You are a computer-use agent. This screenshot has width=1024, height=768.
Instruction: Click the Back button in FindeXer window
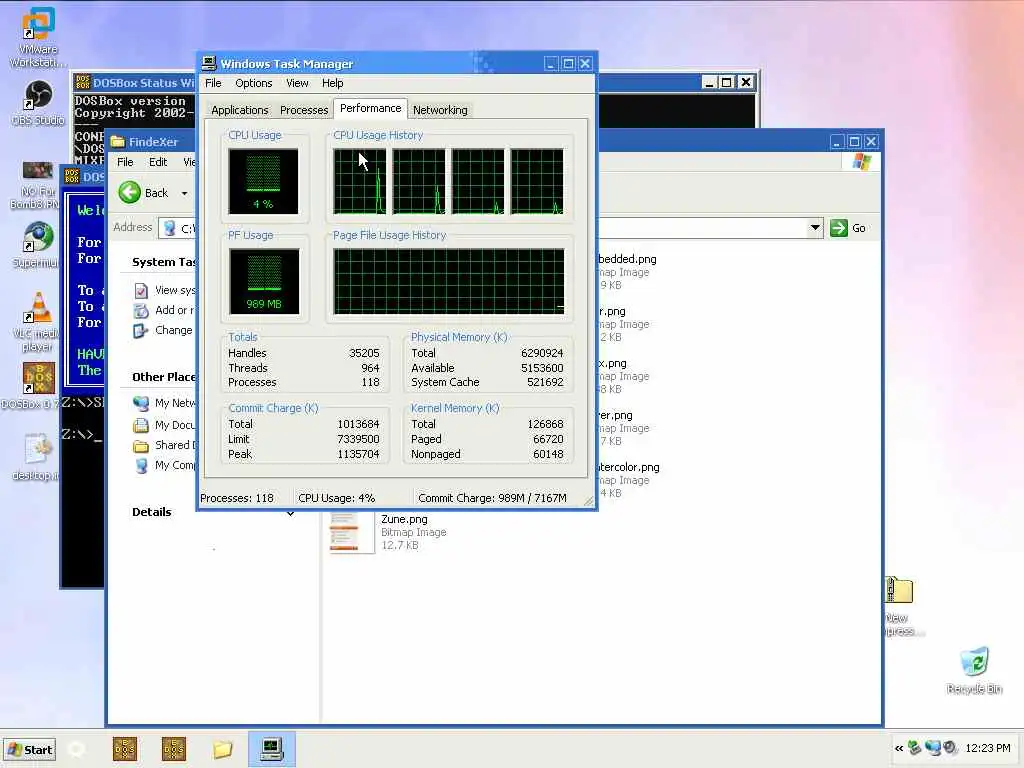[143, 193]
